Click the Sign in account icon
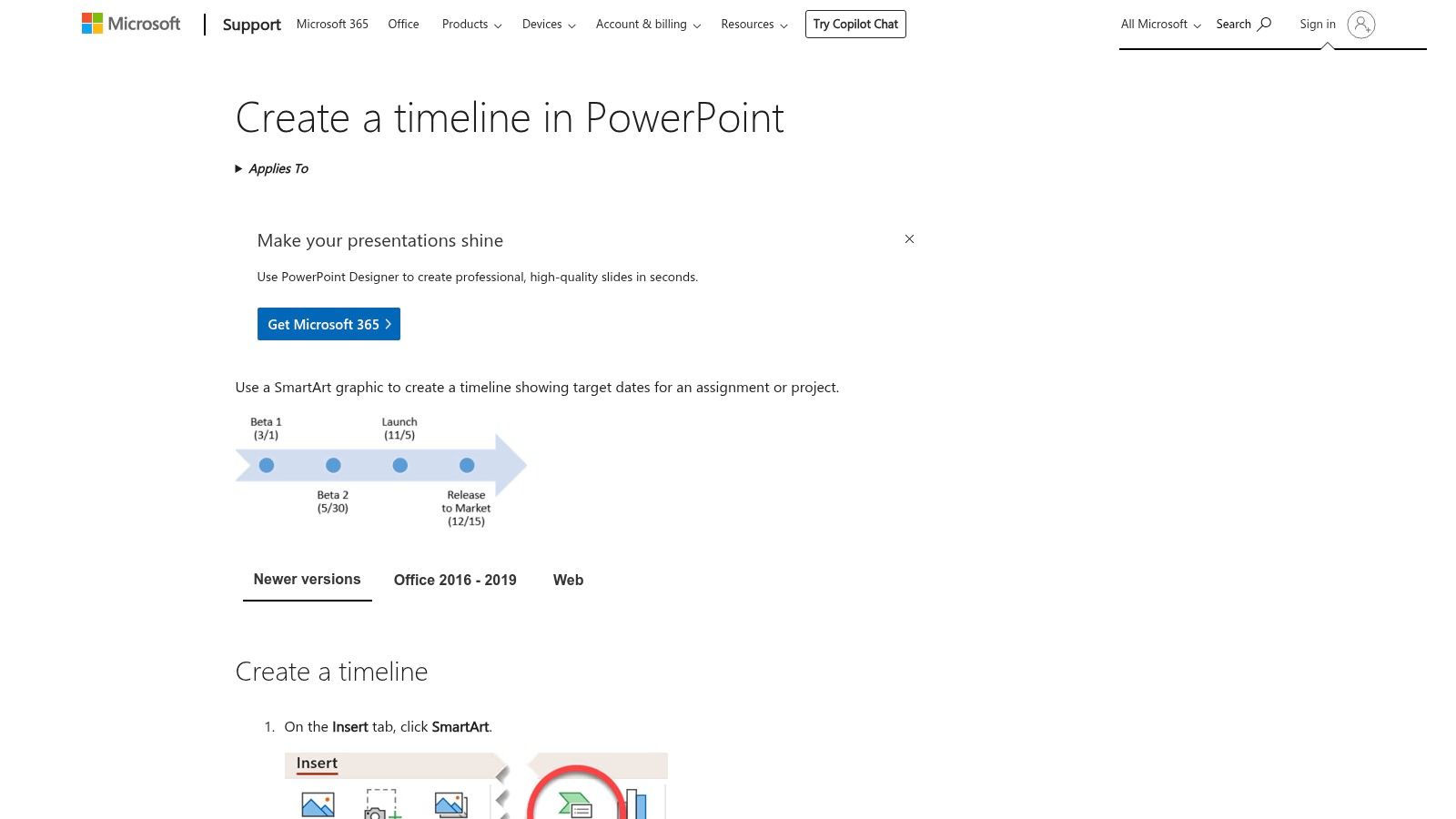Screen dimensions: 1456x819 click(1361, 25)
